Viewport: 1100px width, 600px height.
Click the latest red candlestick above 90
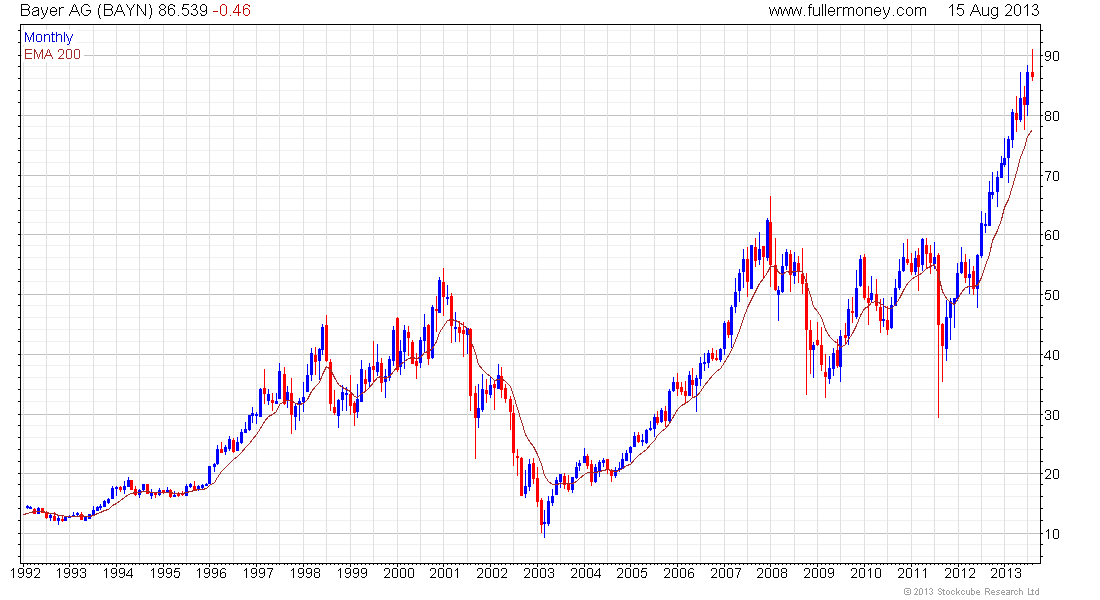(x=1032, y=67)
